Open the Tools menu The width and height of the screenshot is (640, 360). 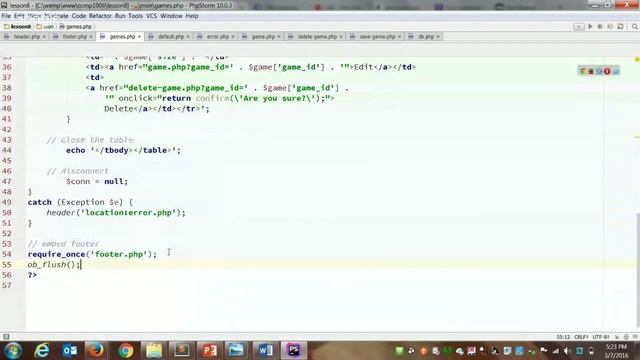[x=136, y=16]
